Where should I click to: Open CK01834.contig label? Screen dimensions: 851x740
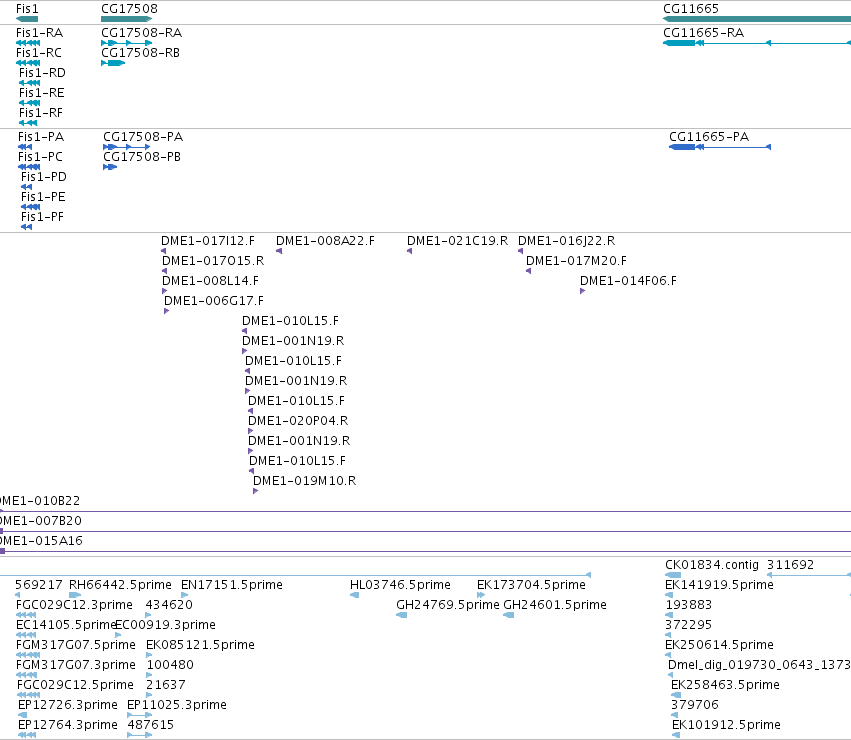(x=712, y=566)
